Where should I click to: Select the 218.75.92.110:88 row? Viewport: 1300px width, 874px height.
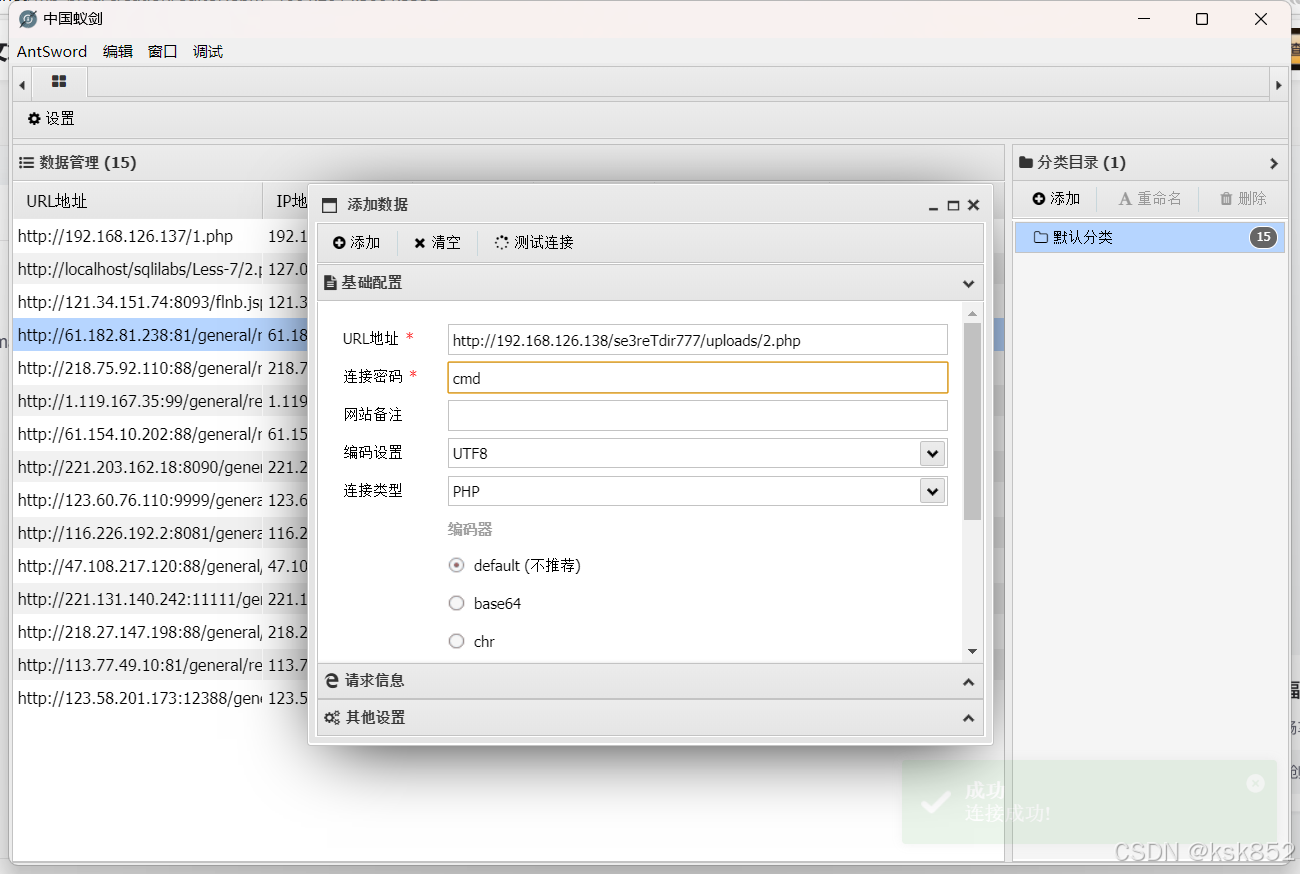160,368
